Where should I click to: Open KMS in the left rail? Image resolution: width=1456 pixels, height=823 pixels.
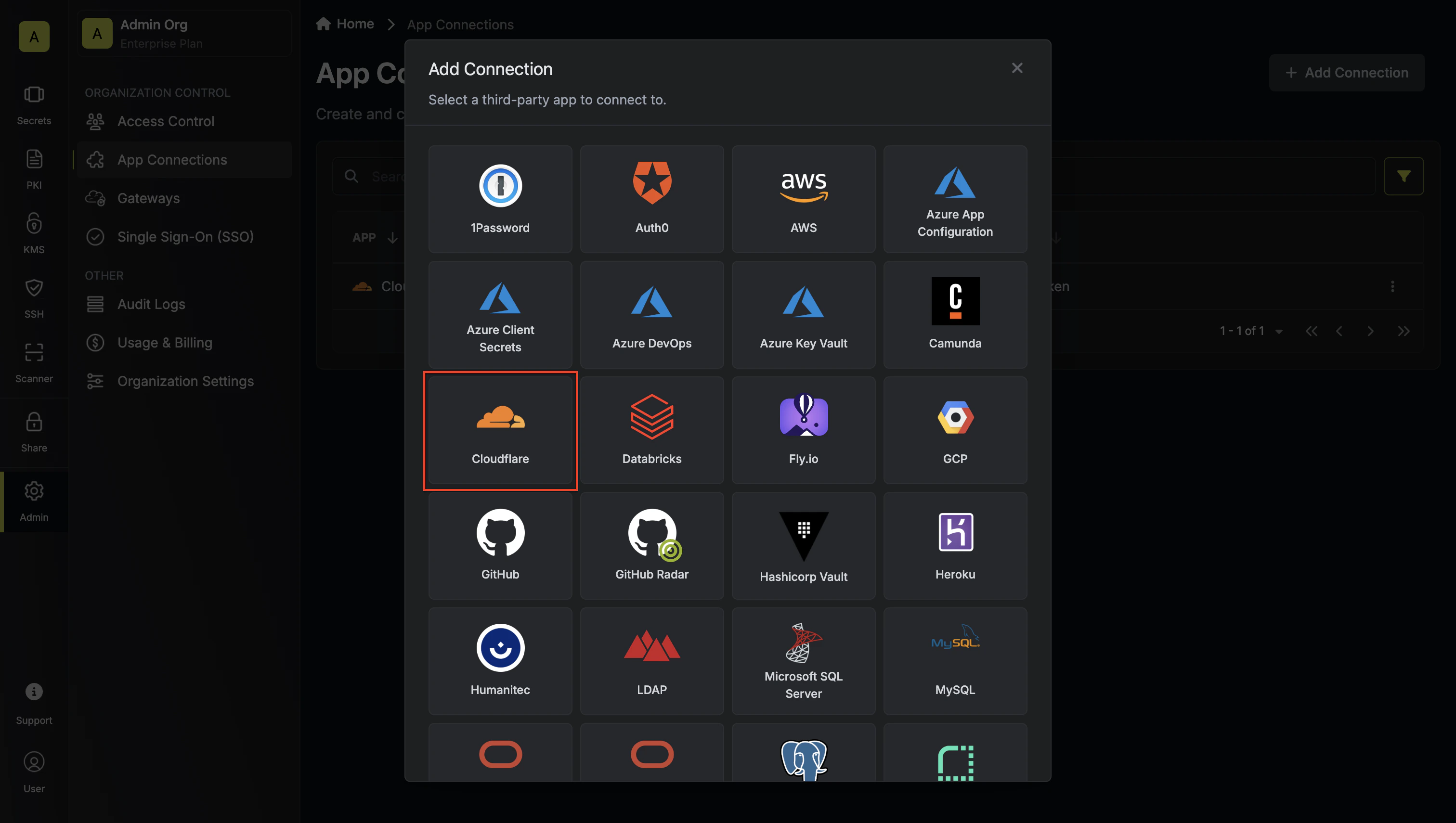tap(34, 234)
